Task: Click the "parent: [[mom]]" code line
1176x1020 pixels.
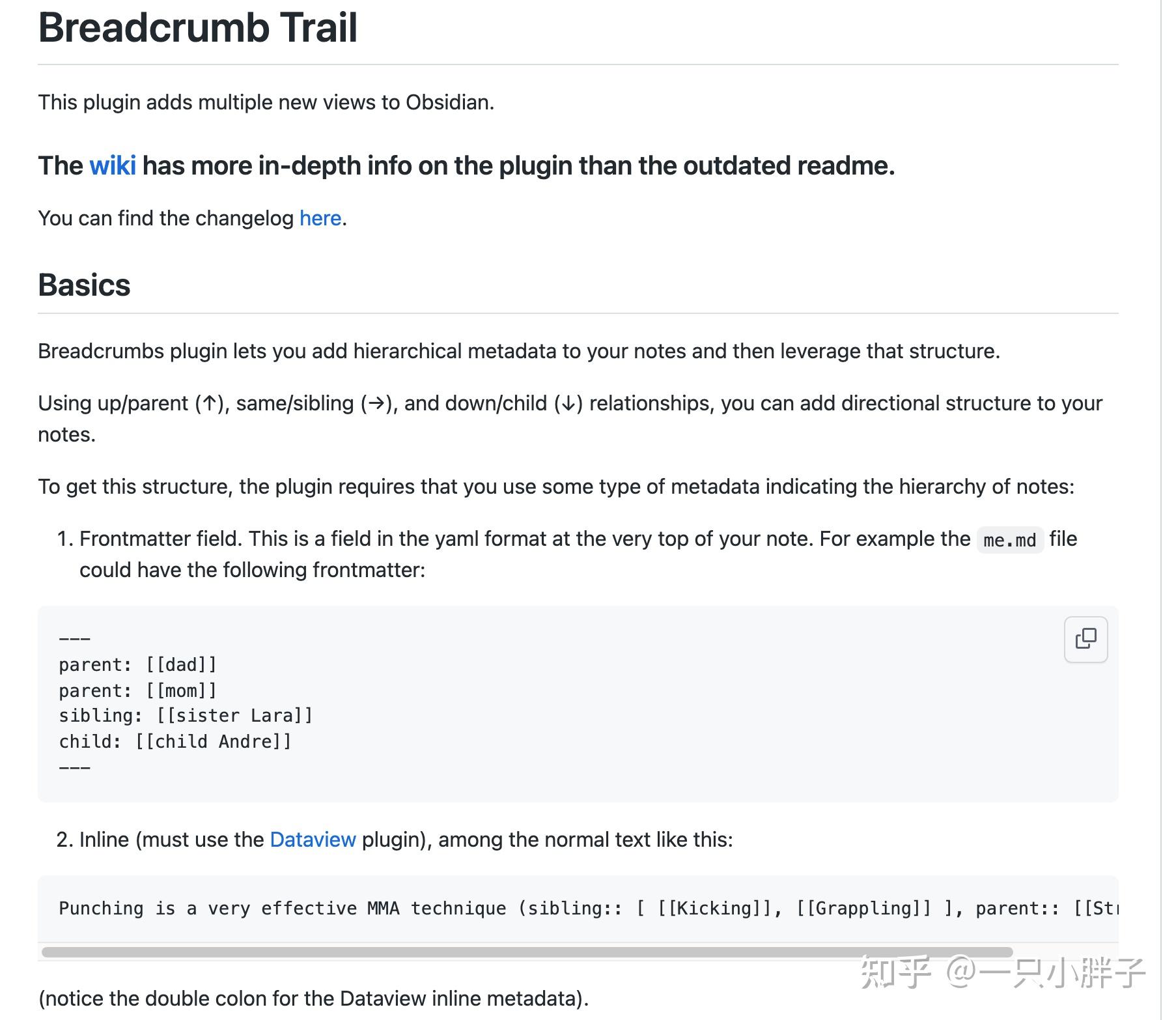Action: coord(137,690)
